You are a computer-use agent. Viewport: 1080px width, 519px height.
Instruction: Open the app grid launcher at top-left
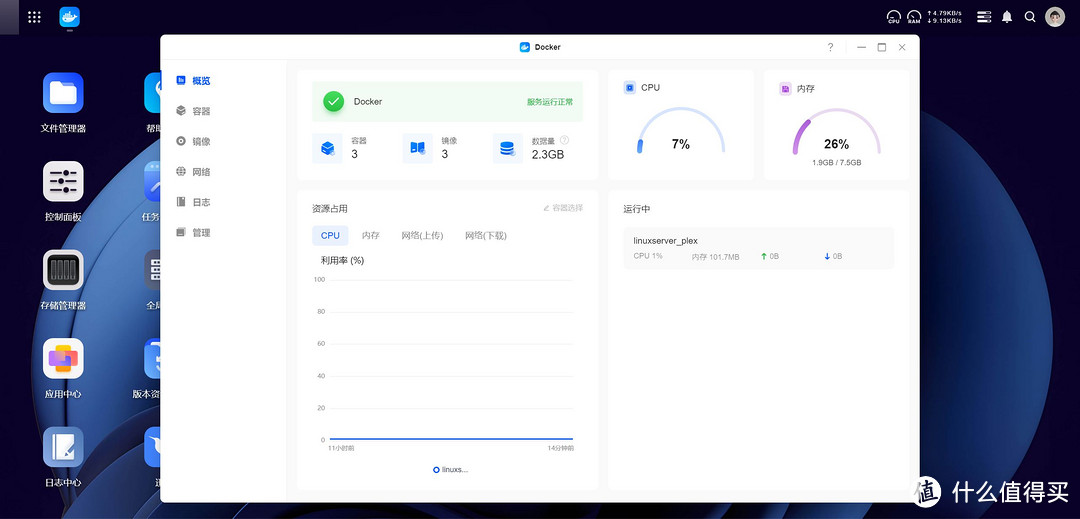coord(34,17)
